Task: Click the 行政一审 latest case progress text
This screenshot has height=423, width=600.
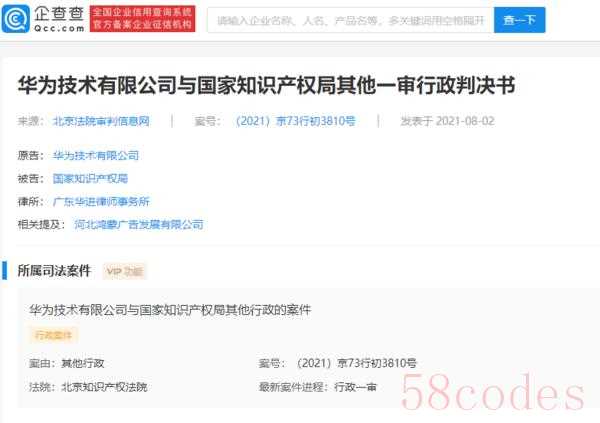Action: coord(355,387)
